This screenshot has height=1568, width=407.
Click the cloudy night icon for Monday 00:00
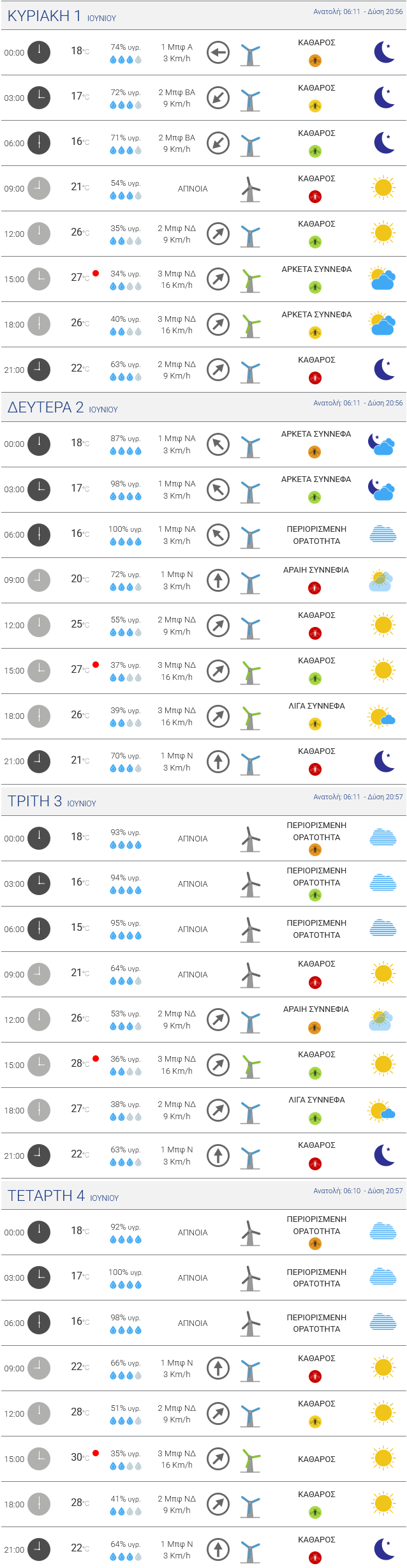(381, 444)
